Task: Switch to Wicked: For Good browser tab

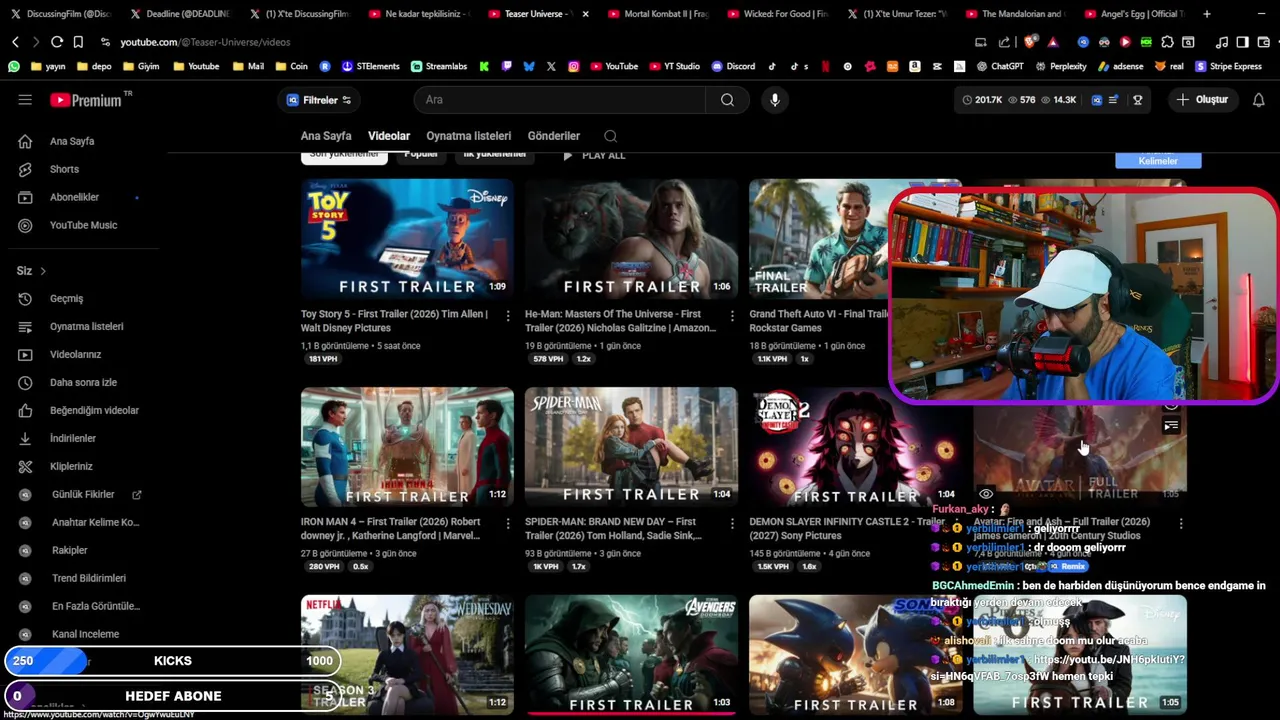Action: click(x=780, y=14)
